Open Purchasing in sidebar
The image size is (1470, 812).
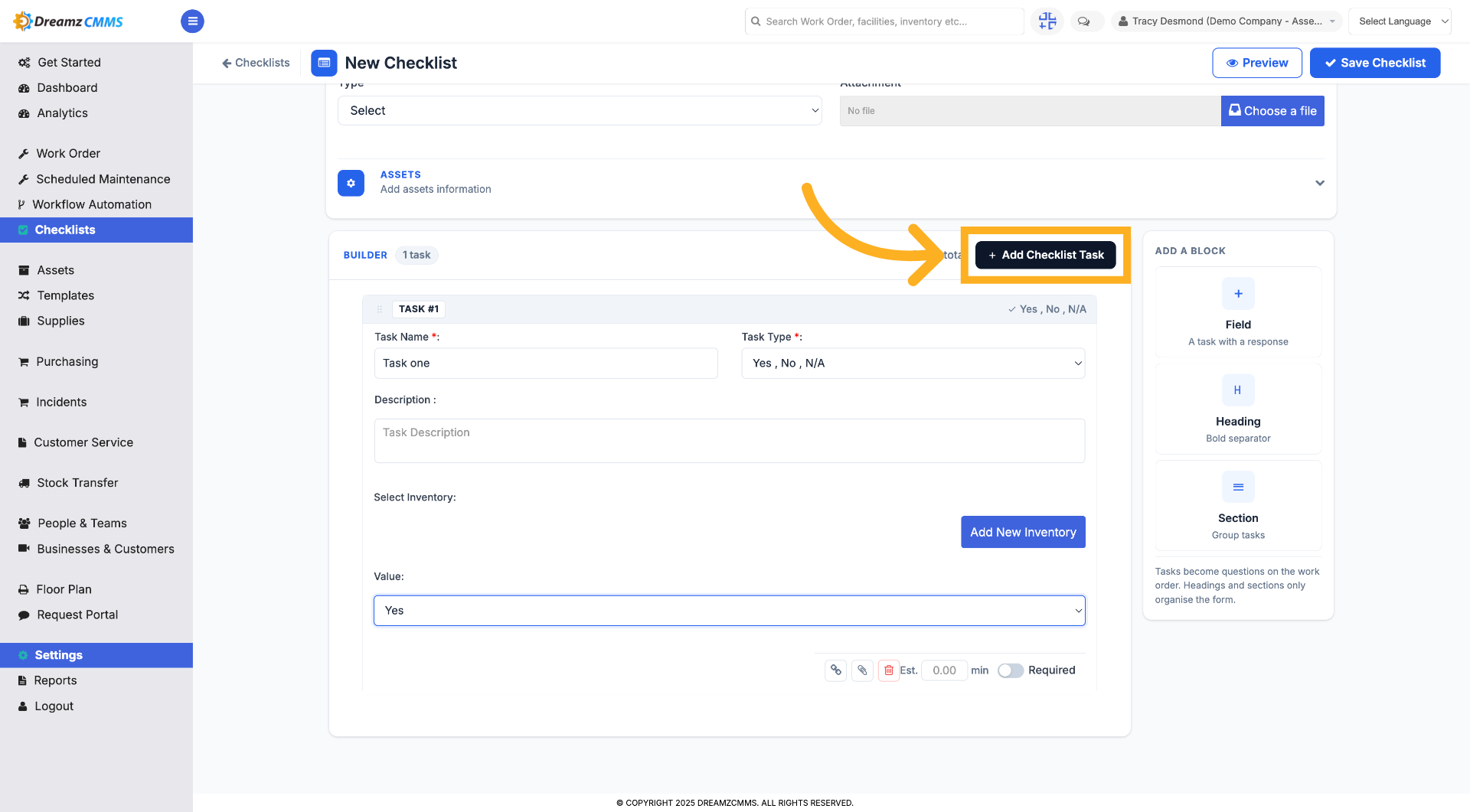pyautogui.click(x=67, y=361)
